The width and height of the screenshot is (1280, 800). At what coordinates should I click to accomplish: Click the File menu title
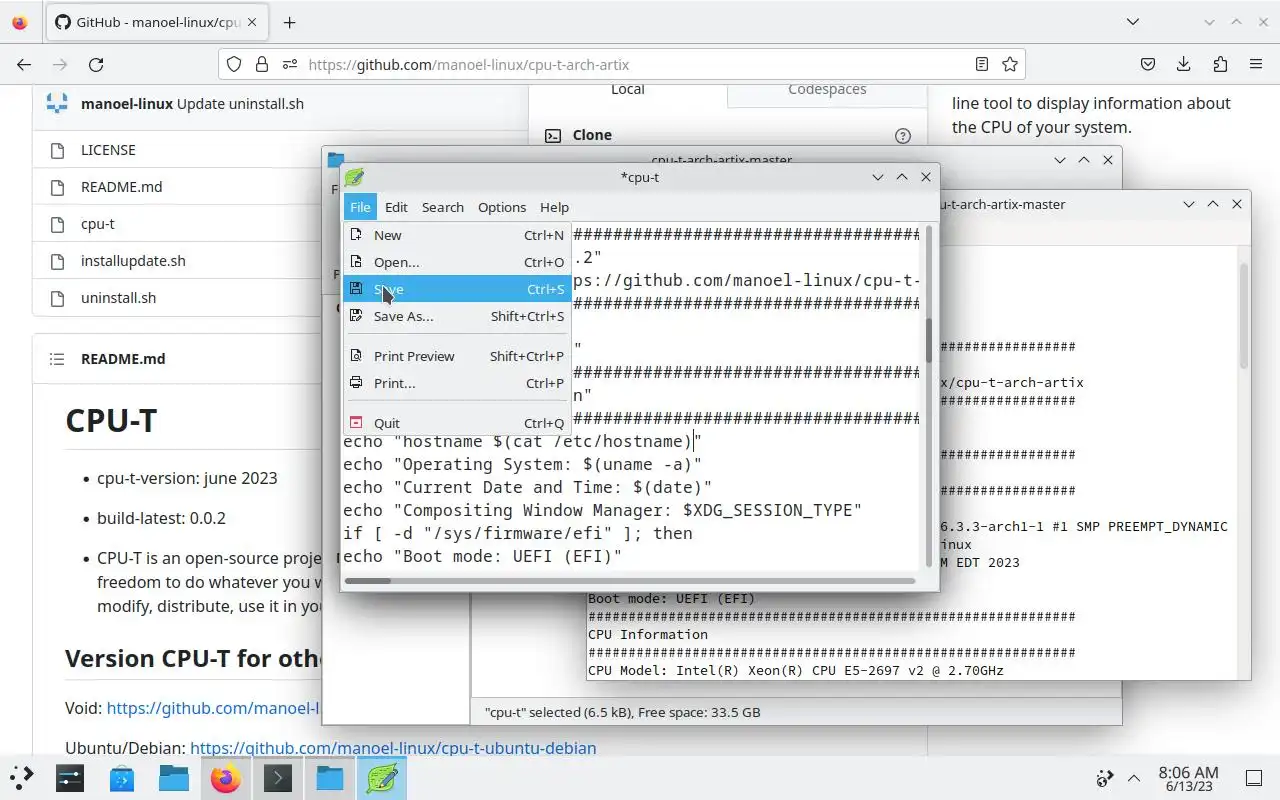(360, 207)
